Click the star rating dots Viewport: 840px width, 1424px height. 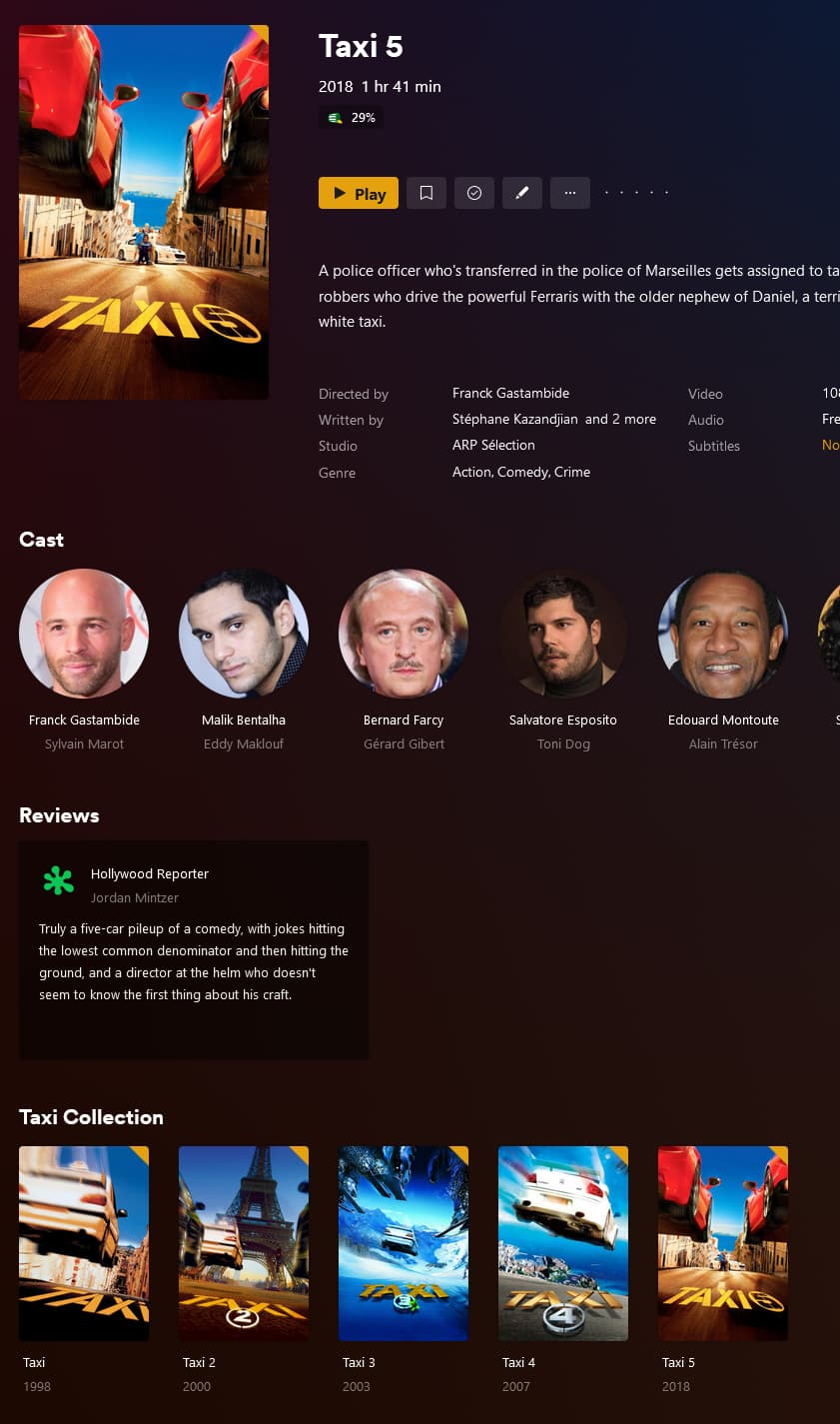(x=637, y=193)
